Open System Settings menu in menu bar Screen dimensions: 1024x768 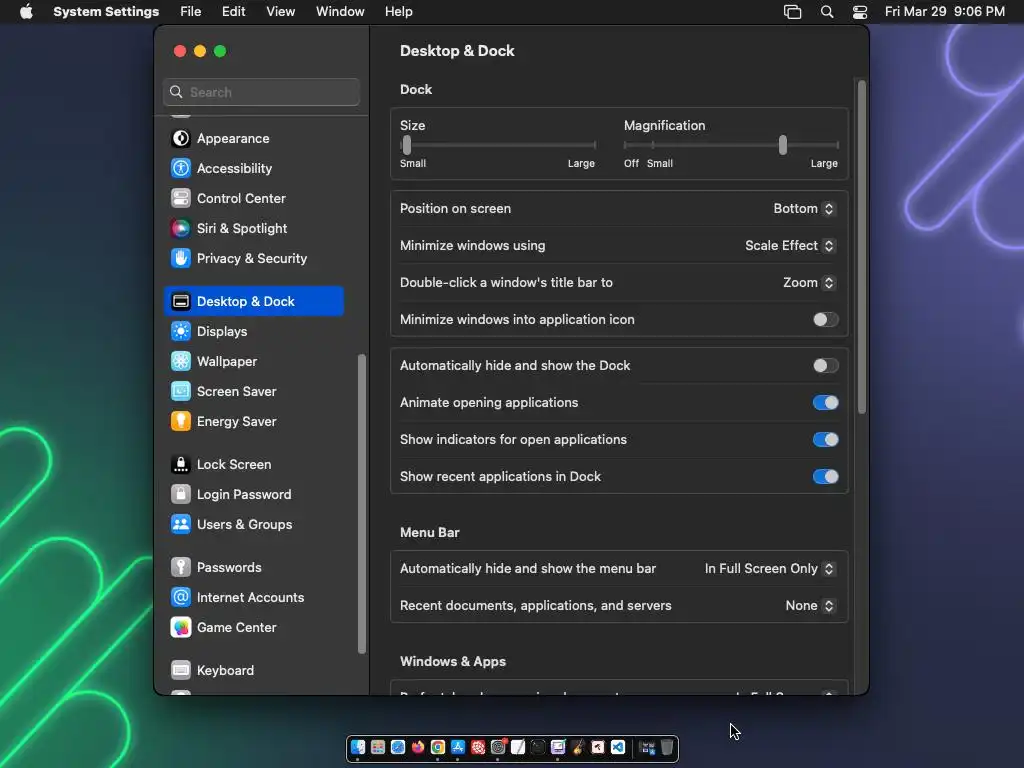click(x=106, y=12)
